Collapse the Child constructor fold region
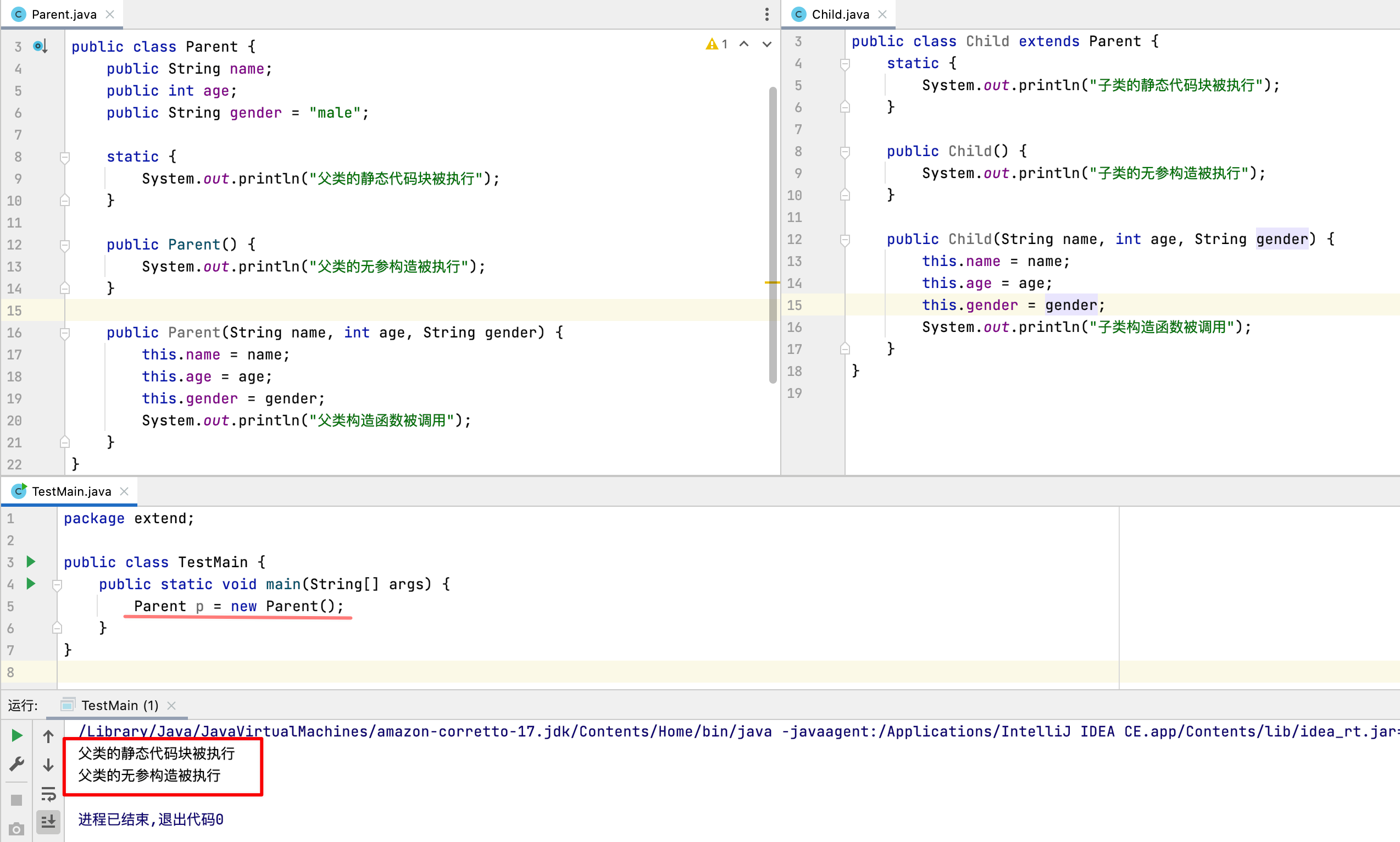Viewport: 1400px width, 842px height. pos(845,152)
